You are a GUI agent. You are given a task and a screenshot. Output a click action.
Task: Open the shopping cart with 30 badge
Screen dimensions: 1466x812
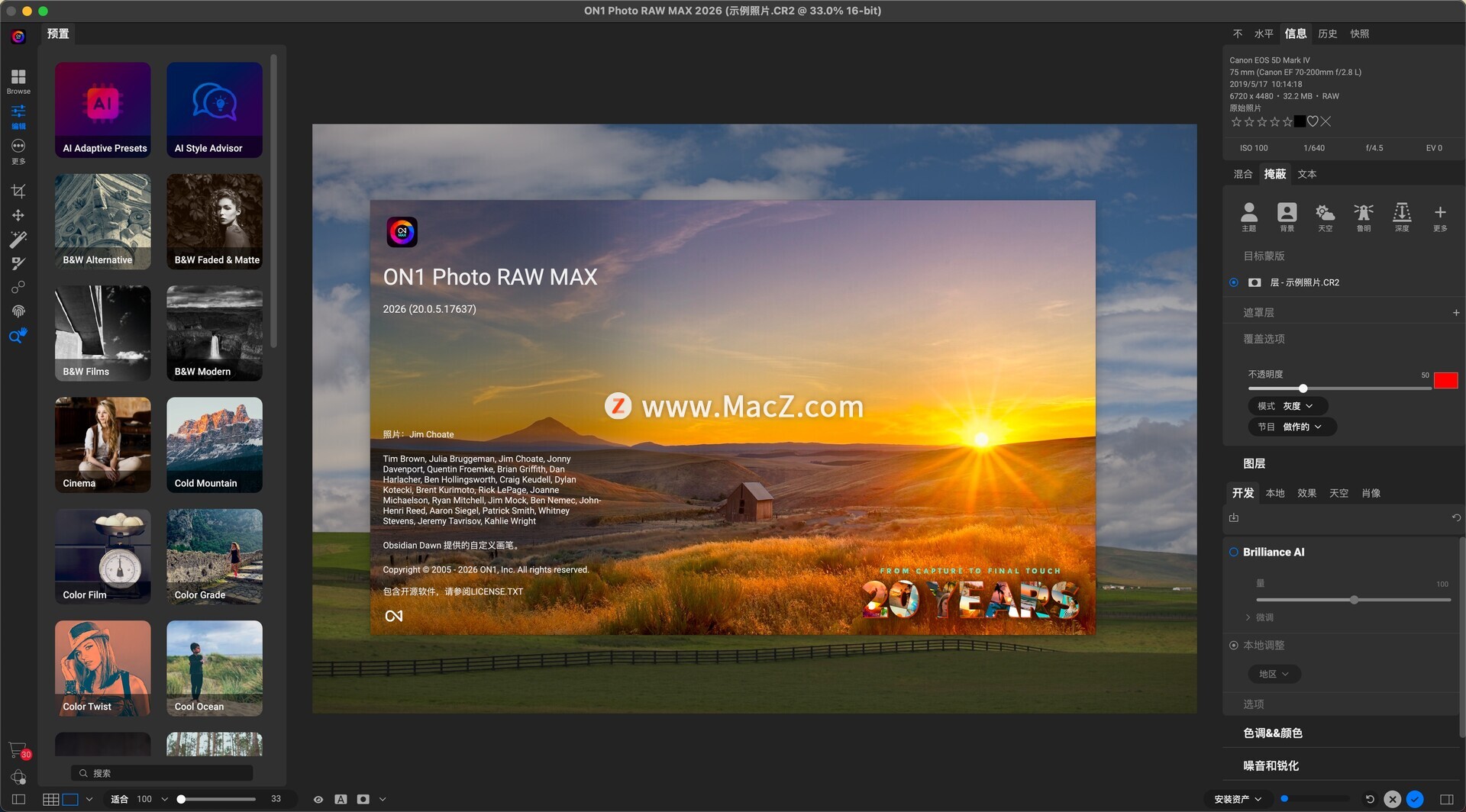(x=18, y=751)
